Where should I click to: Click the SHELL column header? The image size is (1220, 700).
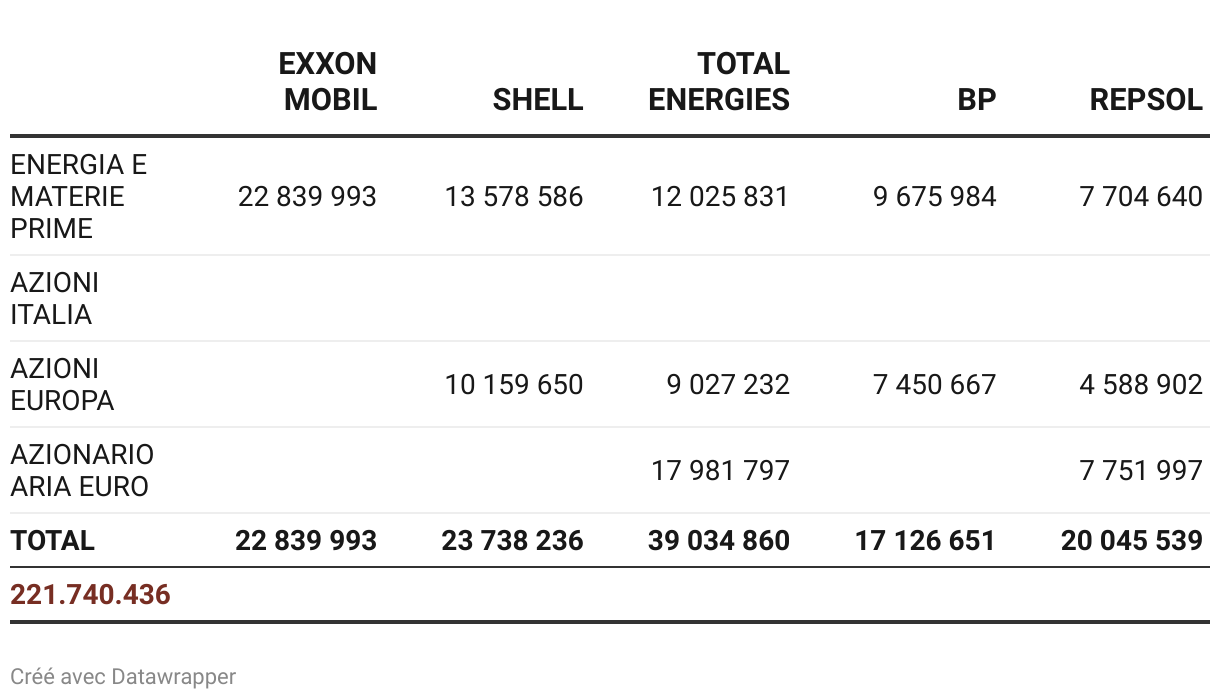537,100
